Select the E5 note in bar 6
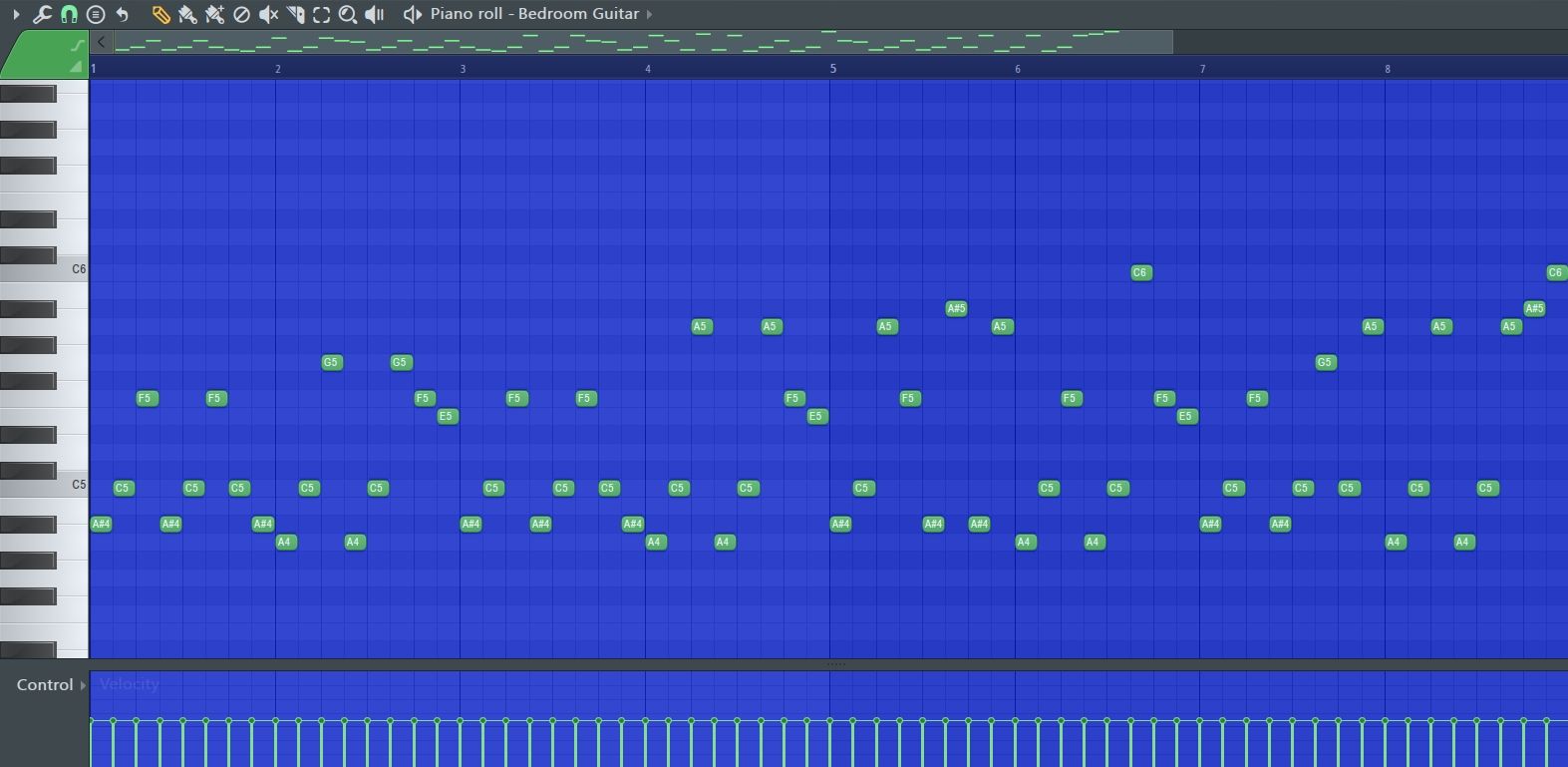The image size is (1568, 767). click(x=1186, y=416)
